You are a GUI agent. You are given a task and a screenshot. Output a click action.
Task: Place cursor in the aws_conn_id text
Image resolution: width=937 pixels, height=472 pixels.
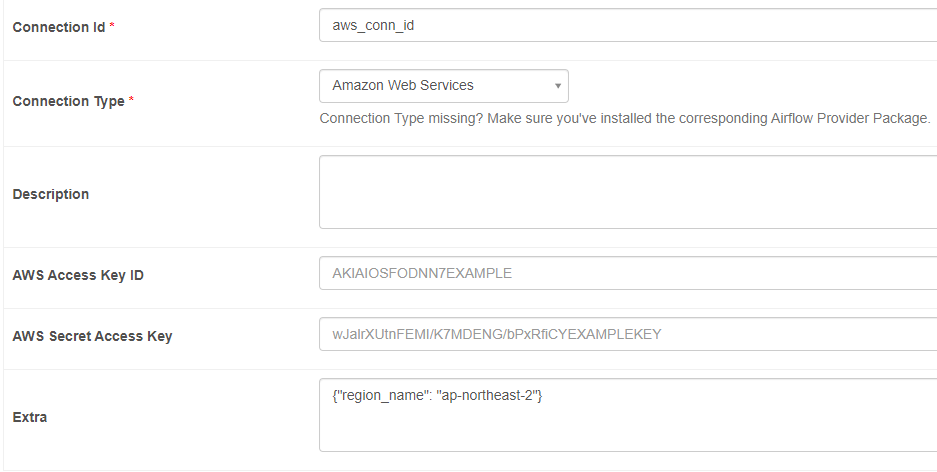point(373,26)
